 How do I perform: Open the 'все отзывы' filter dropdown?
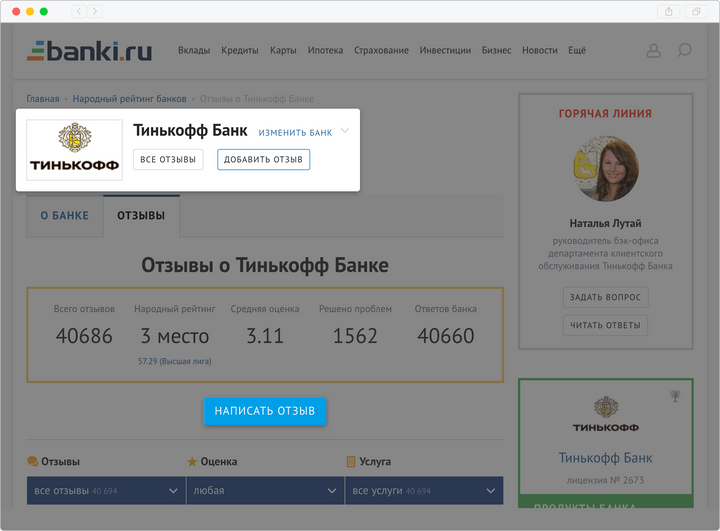tap(105, 491)
